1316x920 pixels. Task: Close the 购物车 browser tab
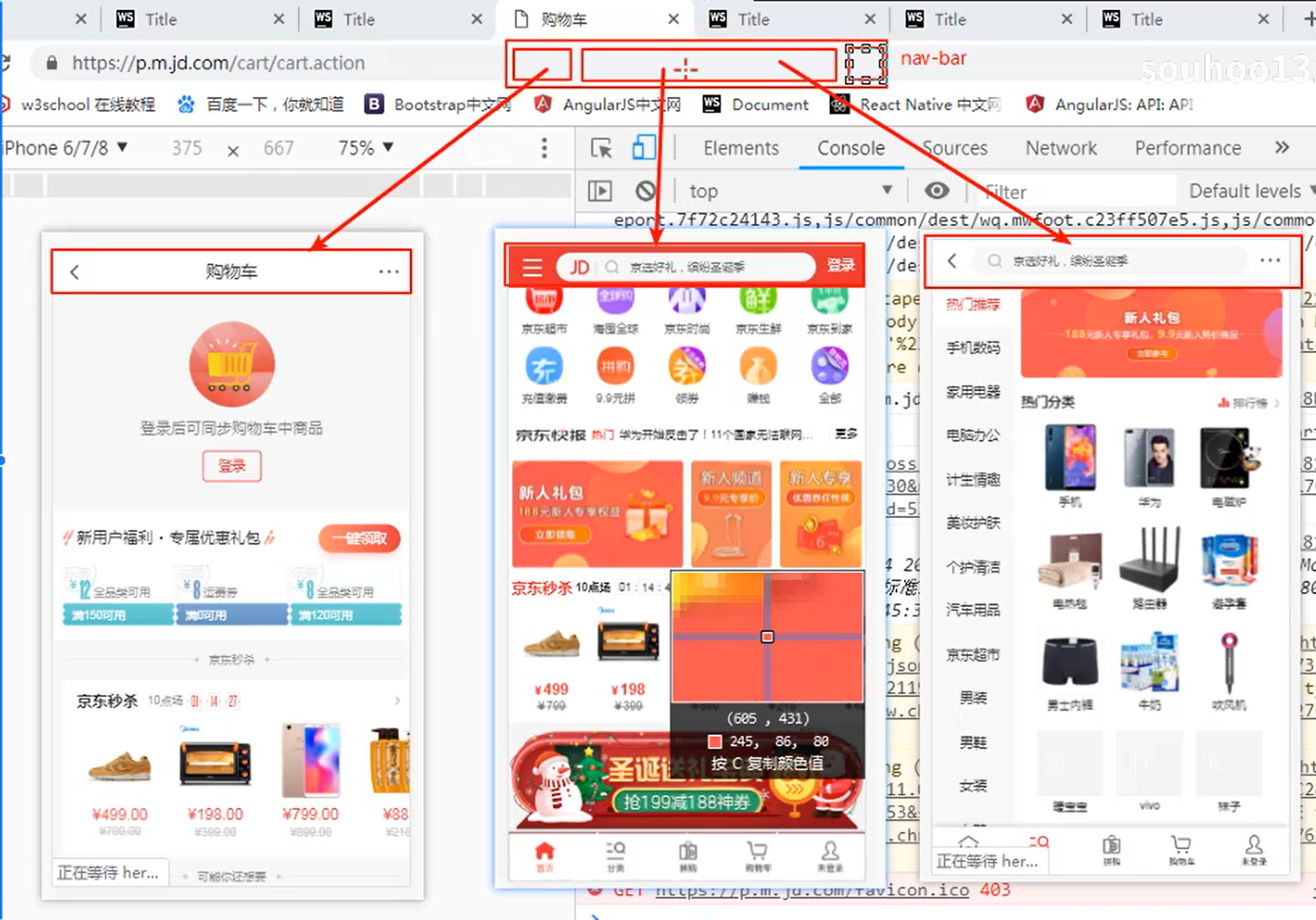tap(673, 19)
